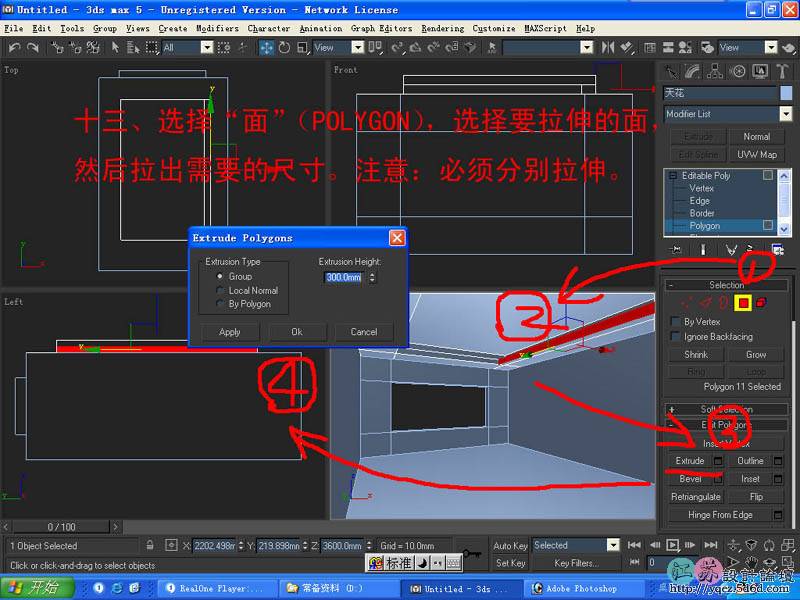Activate the Bind to Space Warp tool
This screenshot has width=800, height=600.
point(93,48)
